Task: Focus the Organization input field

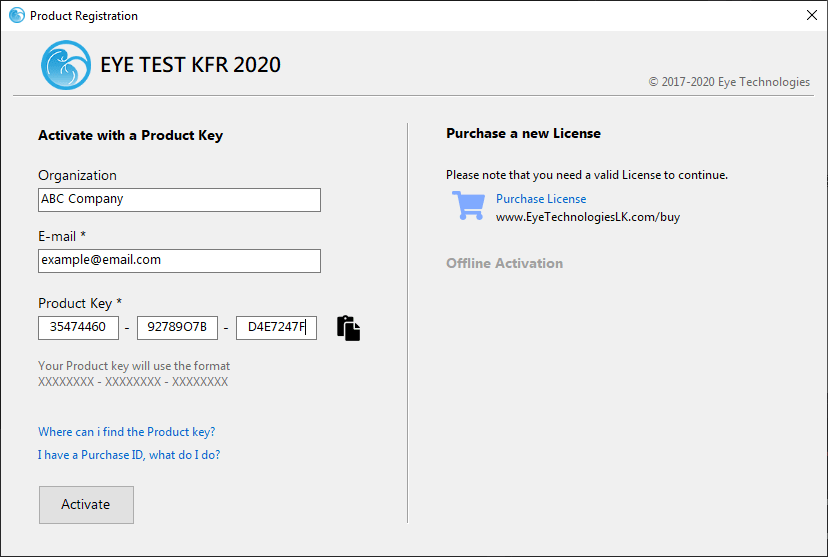Action: 180,200
